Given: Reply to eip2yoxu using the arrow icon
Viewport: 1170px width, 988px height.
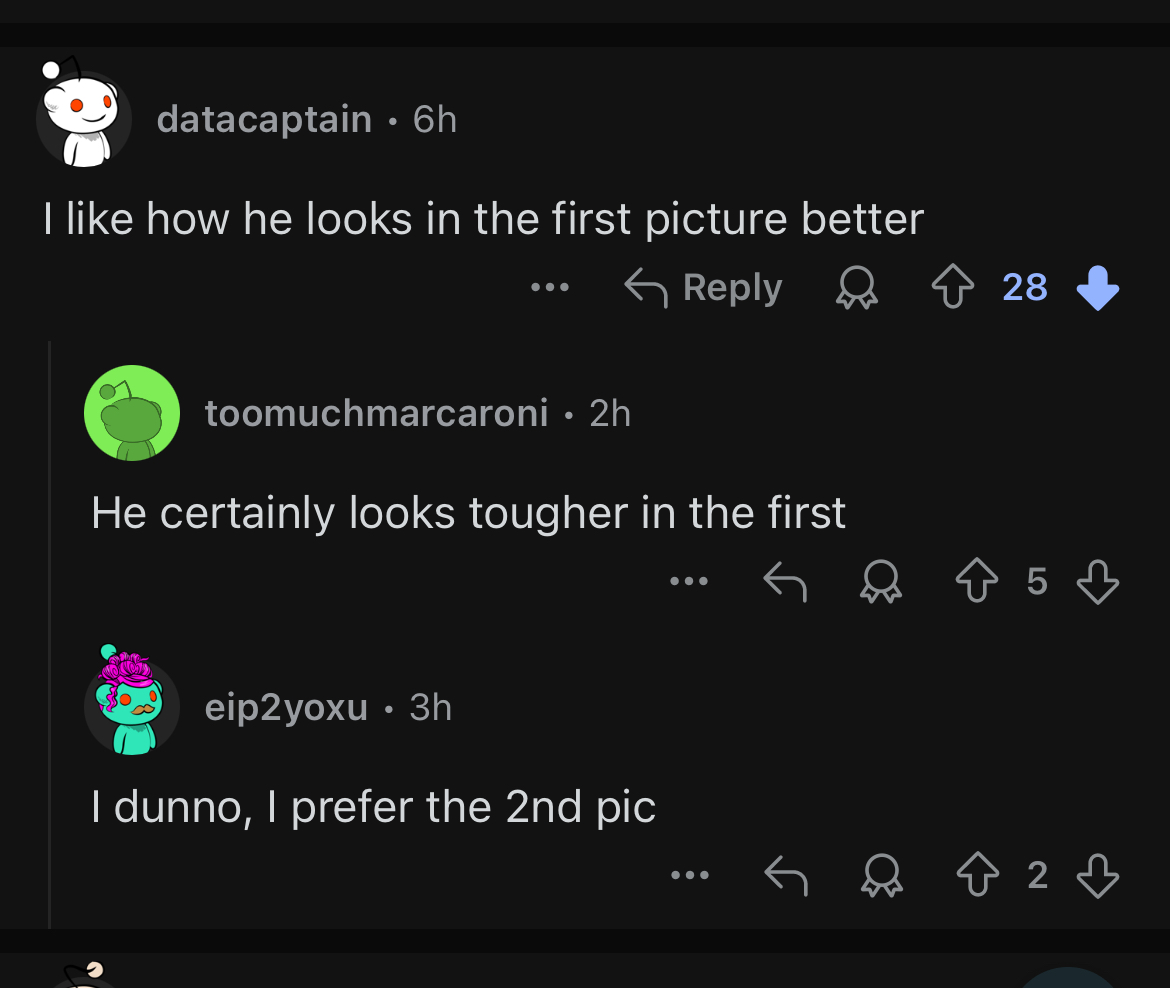Looking at the screenshot, I should (785, 876).
